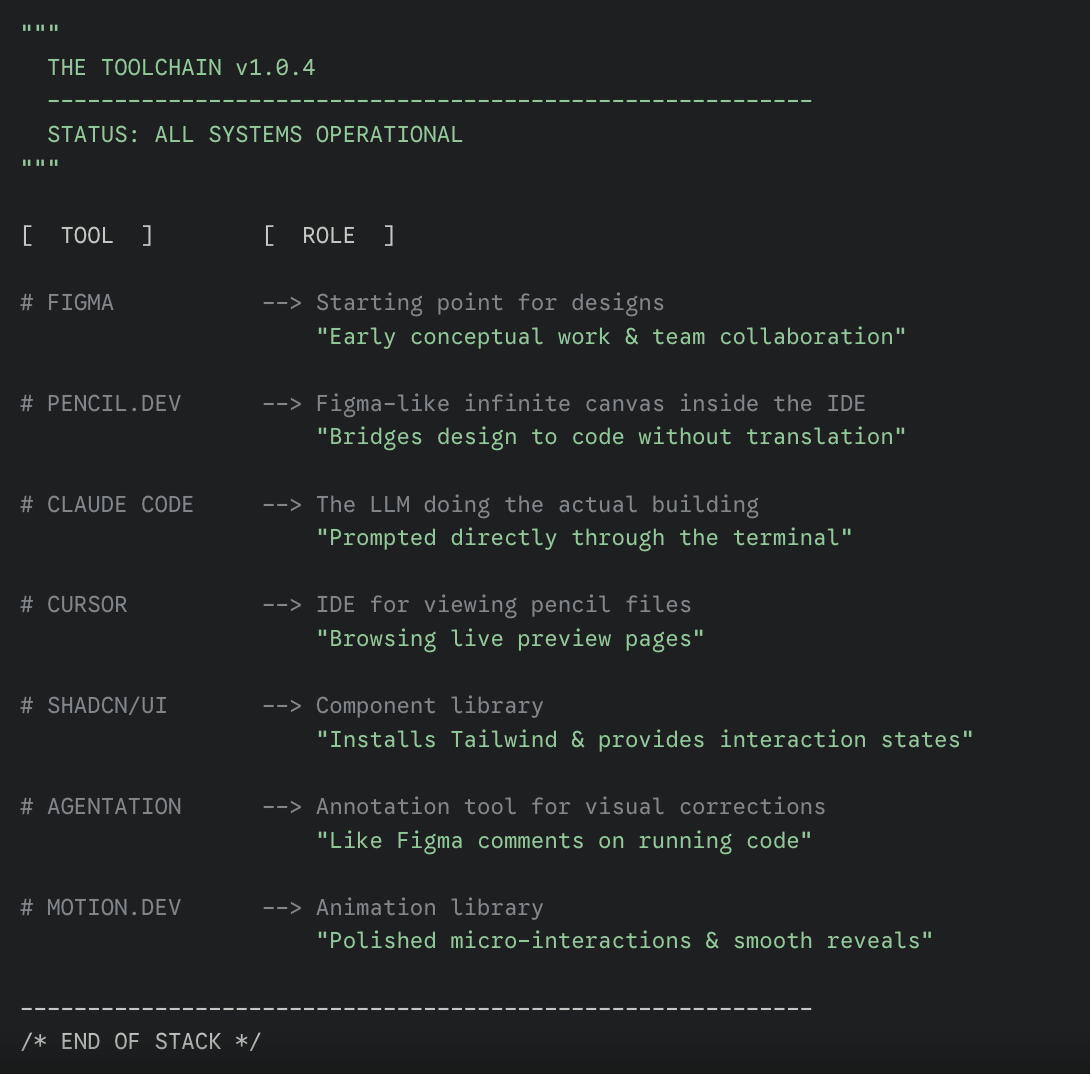The image size is (1090, 1074).
Task: Click "Like Figma comments on running code" quote
Action: 564,841
